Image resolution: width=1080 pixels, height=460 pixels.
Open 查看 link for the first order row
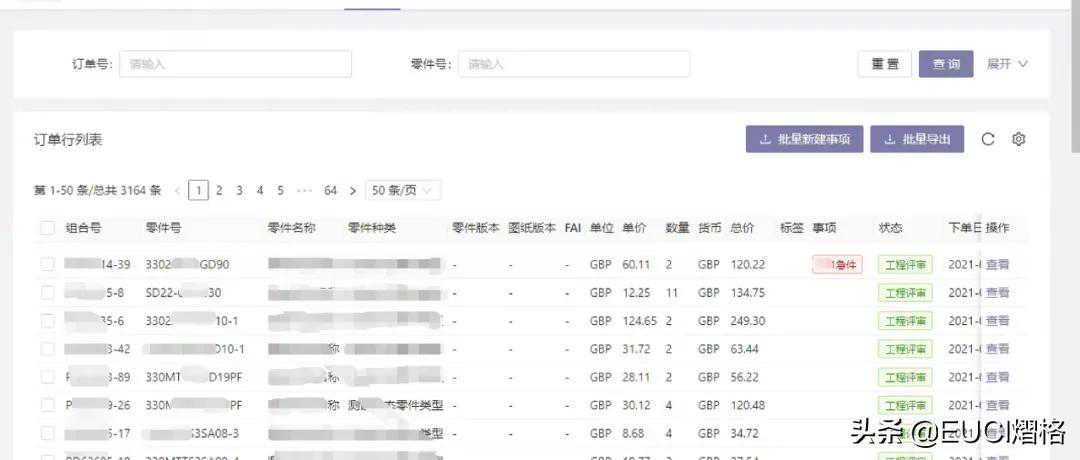(997, 265)
